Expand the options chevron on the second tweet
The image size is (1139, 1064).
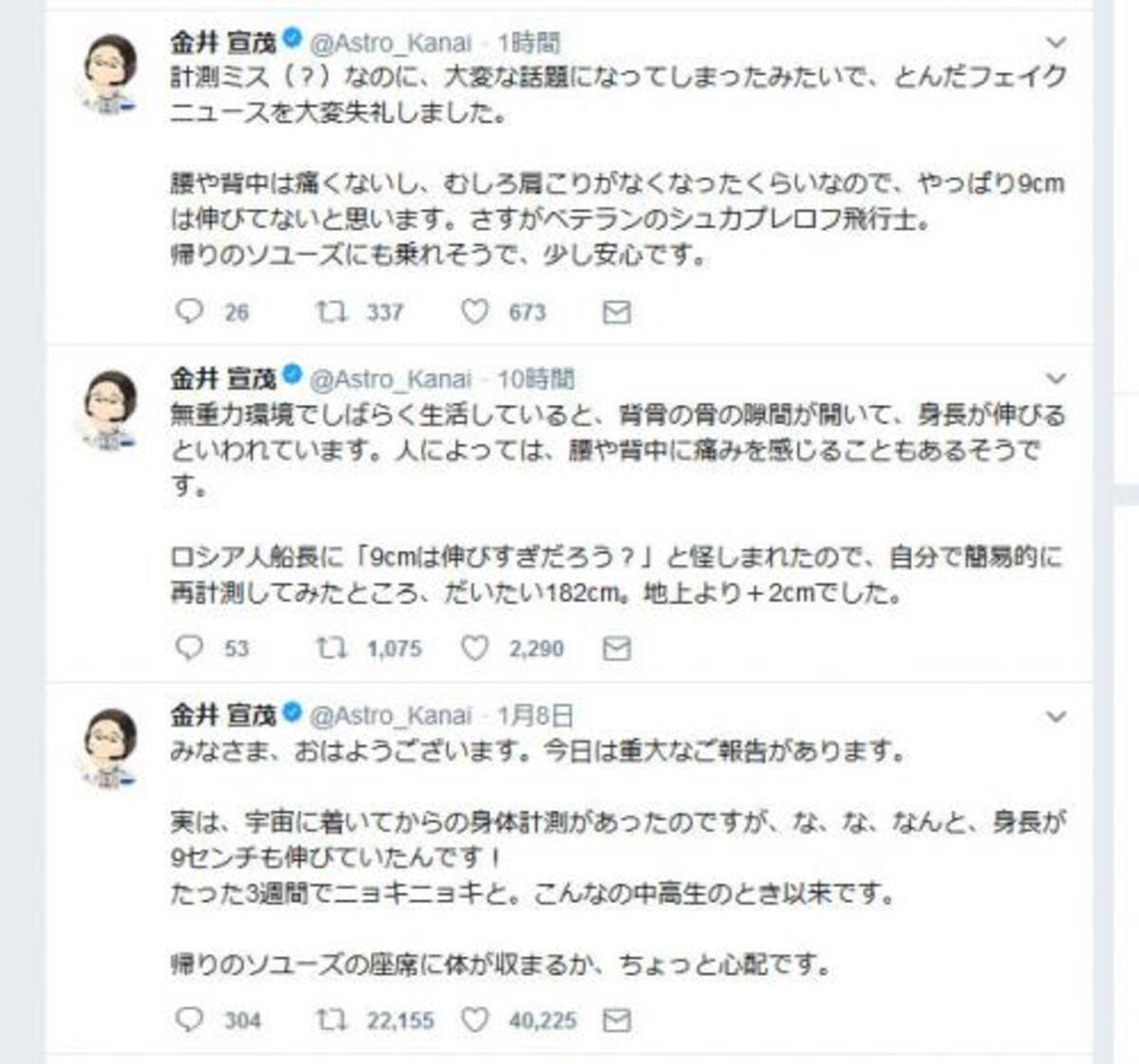pos(1054,377)
